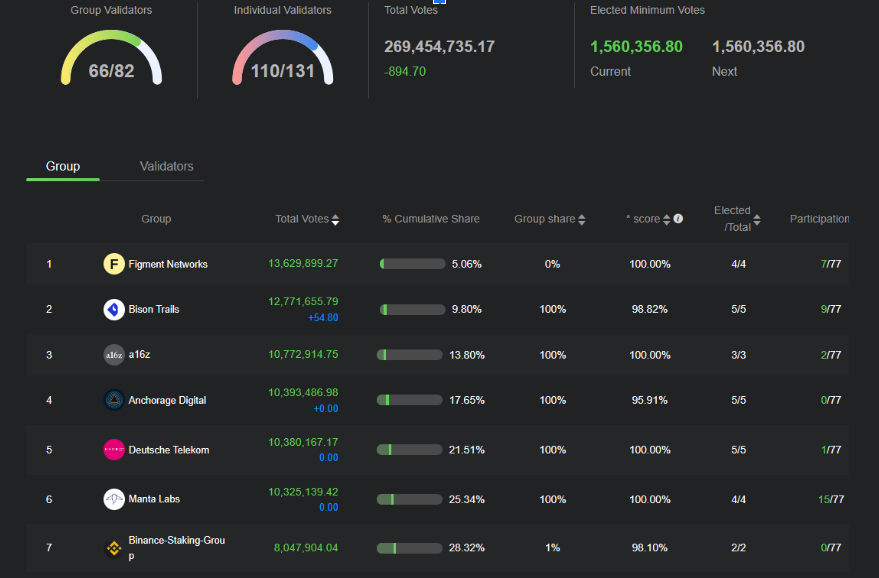Viewport: 879px width, 578px height.
Task: Open the a16z group
Action: [139, 354]
